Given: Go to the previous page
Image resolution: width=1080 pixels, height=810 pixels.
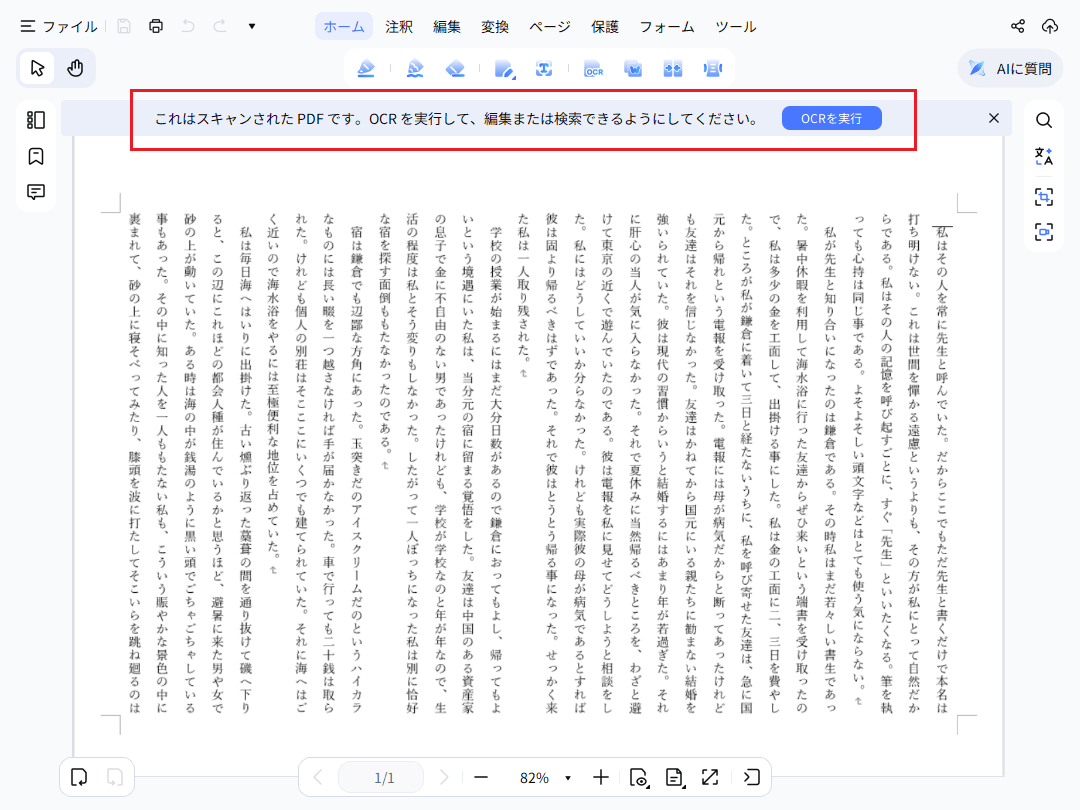Looking at the screenshot, I should tap(318, 778).
